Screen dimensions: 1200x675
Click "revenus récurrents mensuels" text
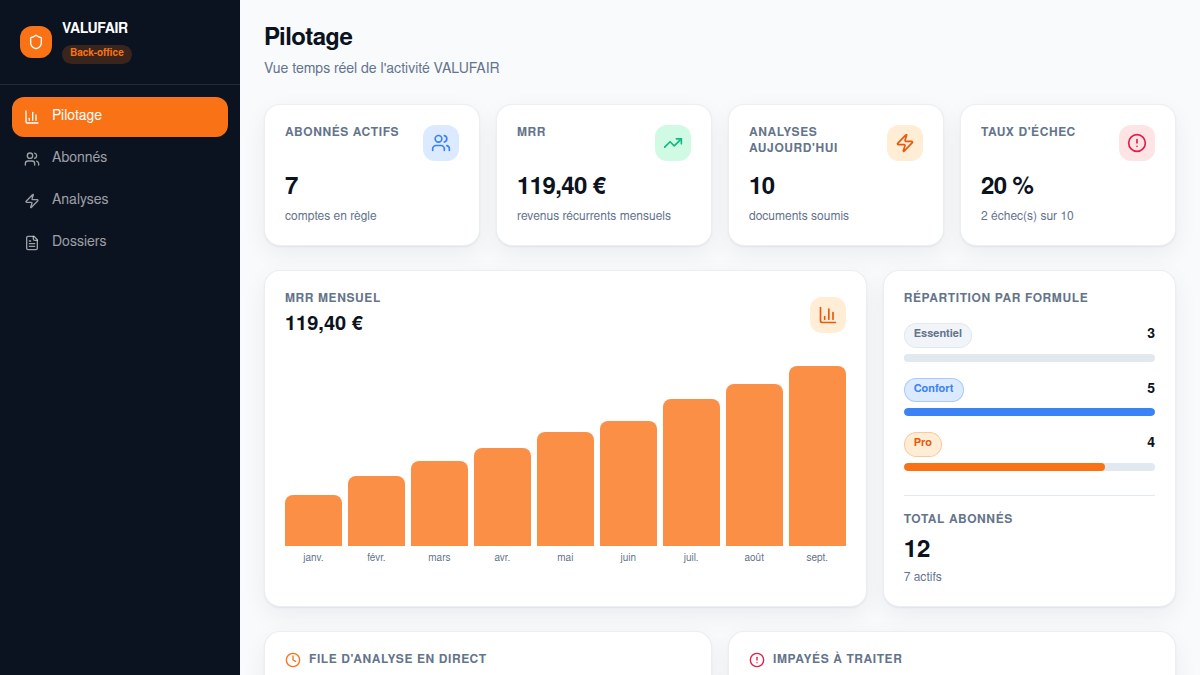pos(594,216)
